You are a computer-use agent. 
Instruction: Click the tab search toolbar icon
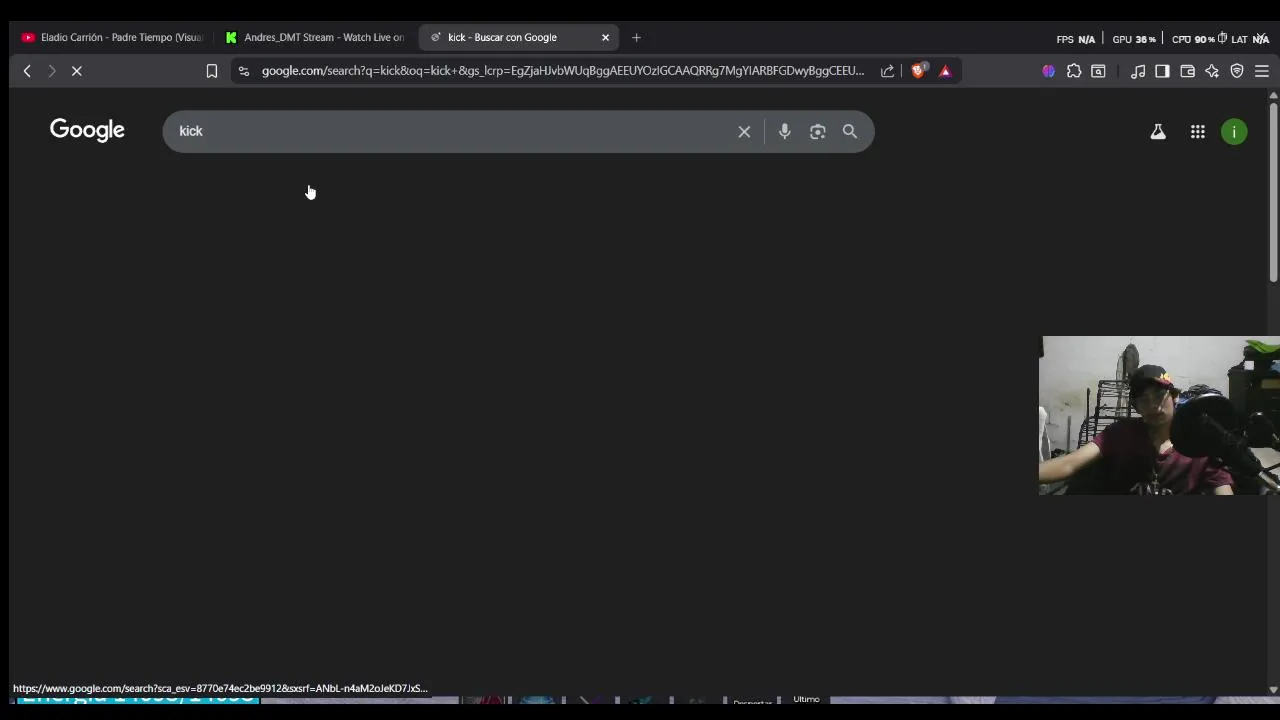[x=1098, y=71]
